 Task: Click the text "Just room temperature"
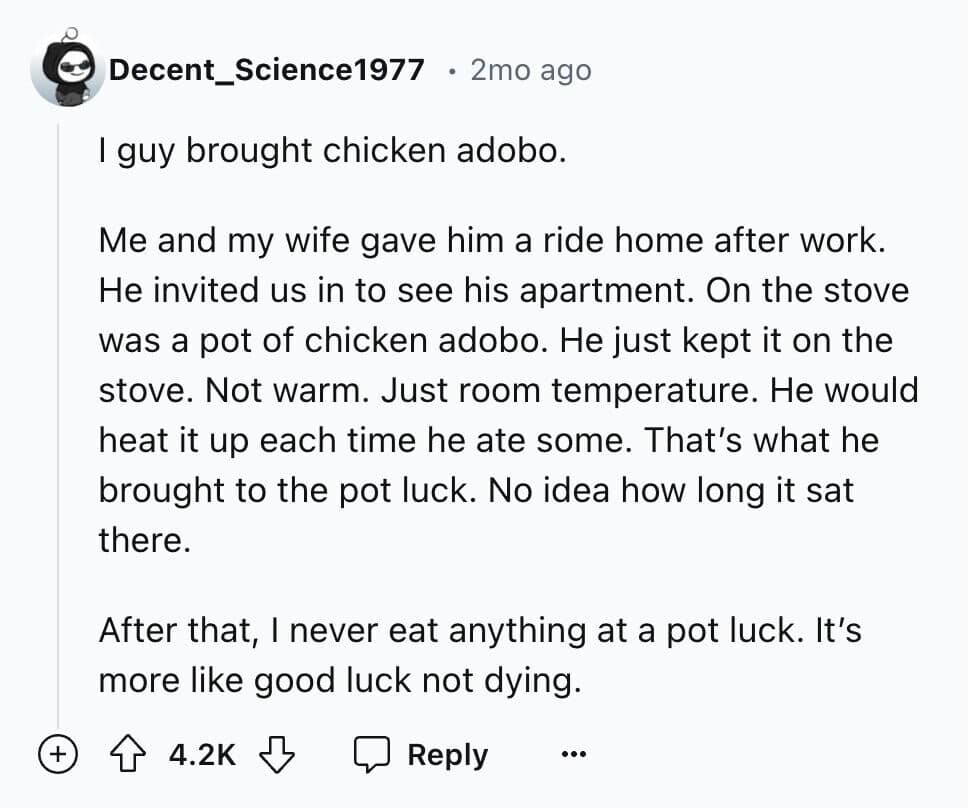coord(569,391)
